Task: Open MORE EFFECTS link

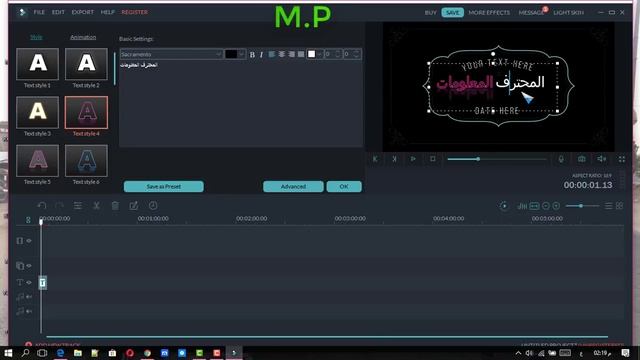Action: click(x=489, y=13)
